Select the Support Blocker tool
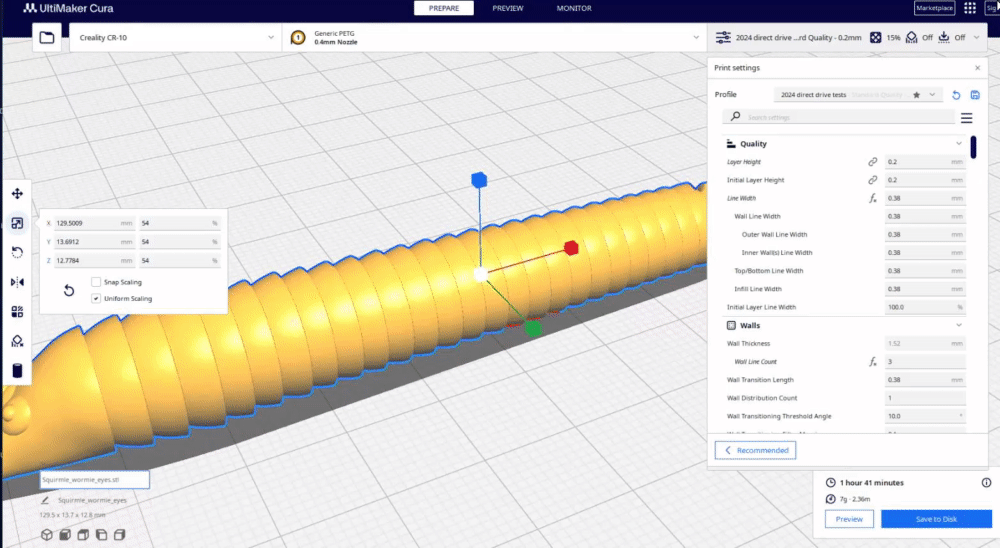 pos(17,341)
